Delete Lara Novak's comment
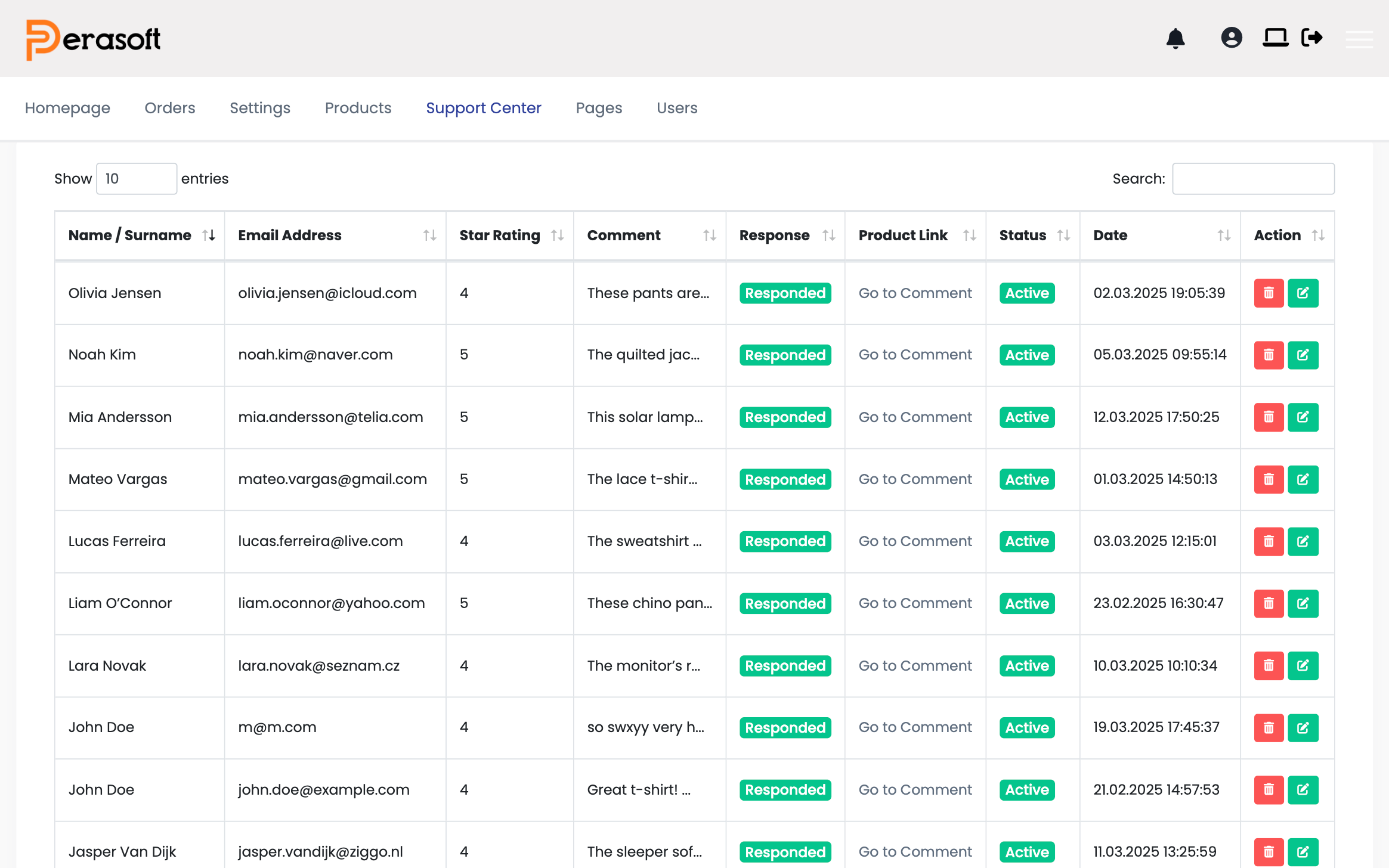 [x=1269, y=666]
